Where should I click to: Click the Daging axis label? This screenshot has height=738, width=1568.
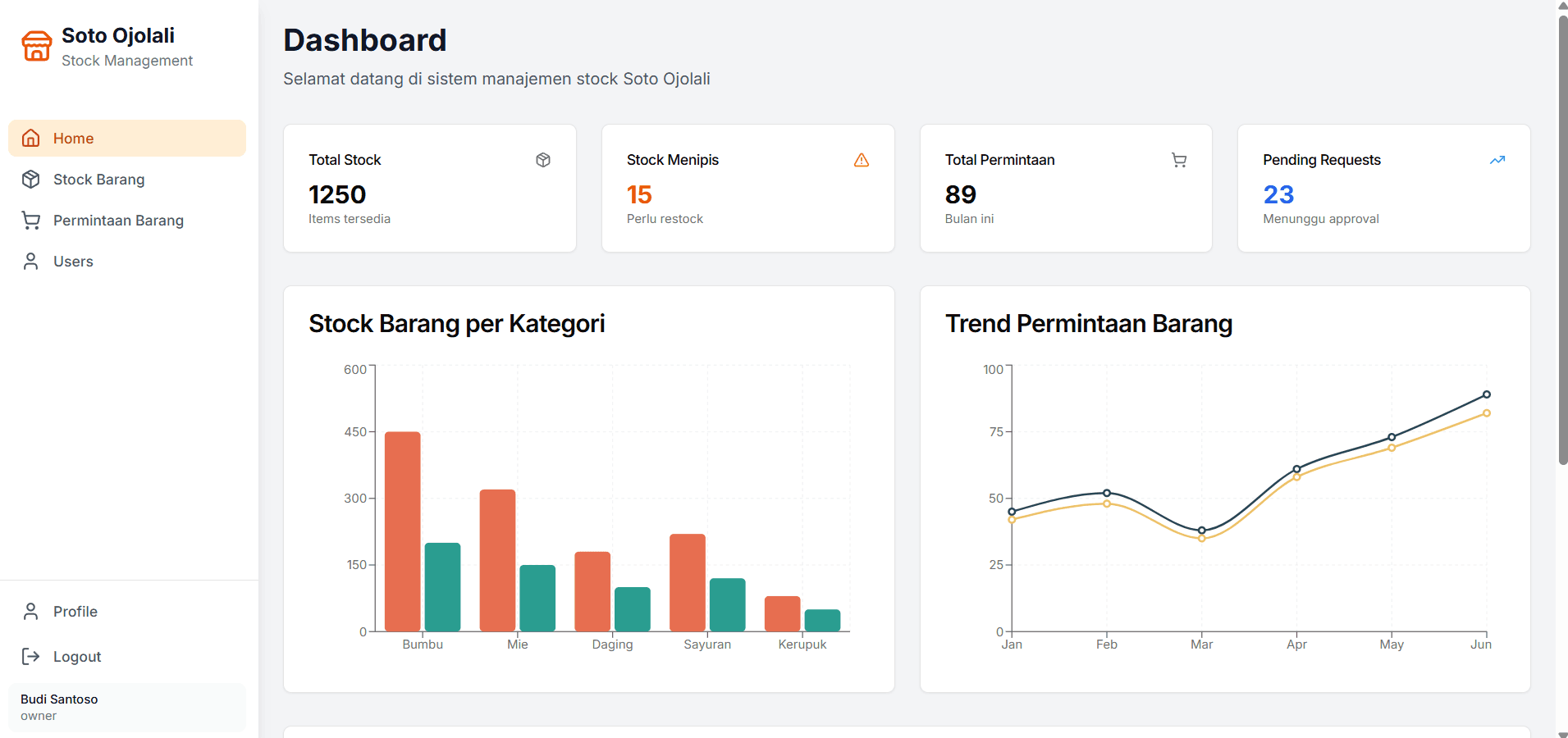[612, 645]
